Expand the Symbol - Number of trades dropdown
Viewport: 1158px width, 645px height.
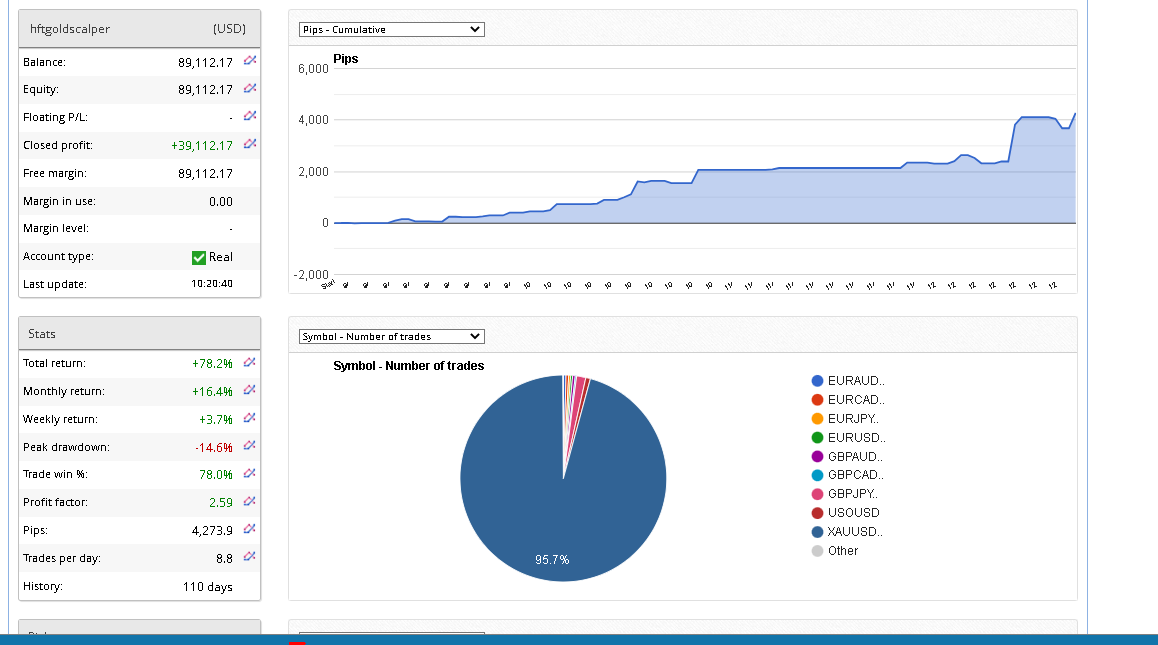[x=392, y=337]
